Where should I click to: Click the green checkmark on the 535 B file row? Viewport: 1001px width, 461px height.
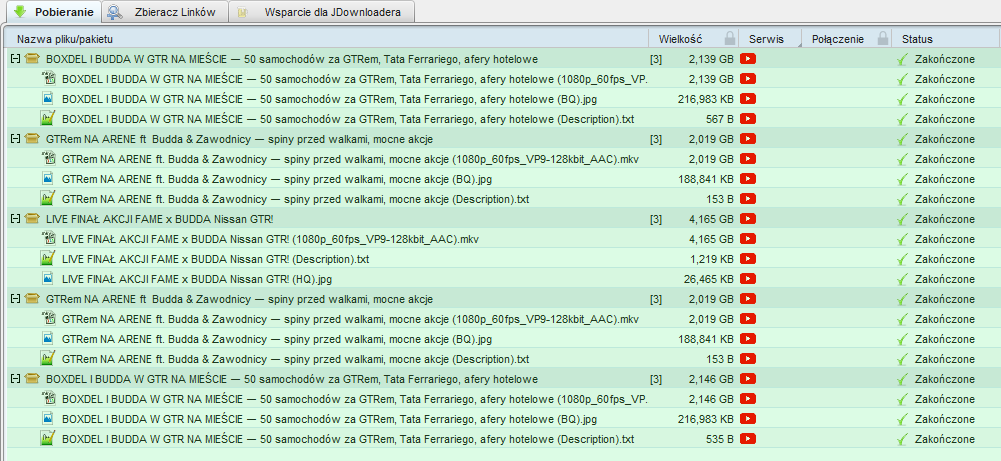point(903,439)
